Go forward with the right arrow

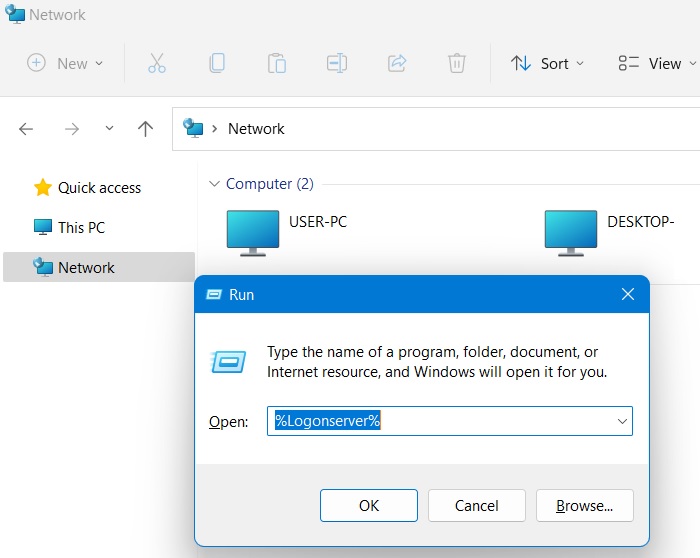click(72, 129)
